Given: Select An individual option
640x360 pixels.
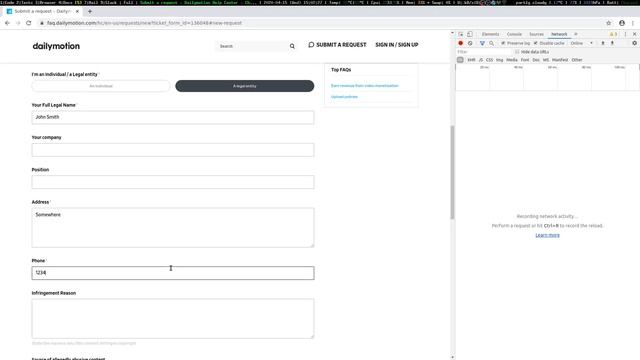Looking at the screenshot, I should (x=101, y=86).
